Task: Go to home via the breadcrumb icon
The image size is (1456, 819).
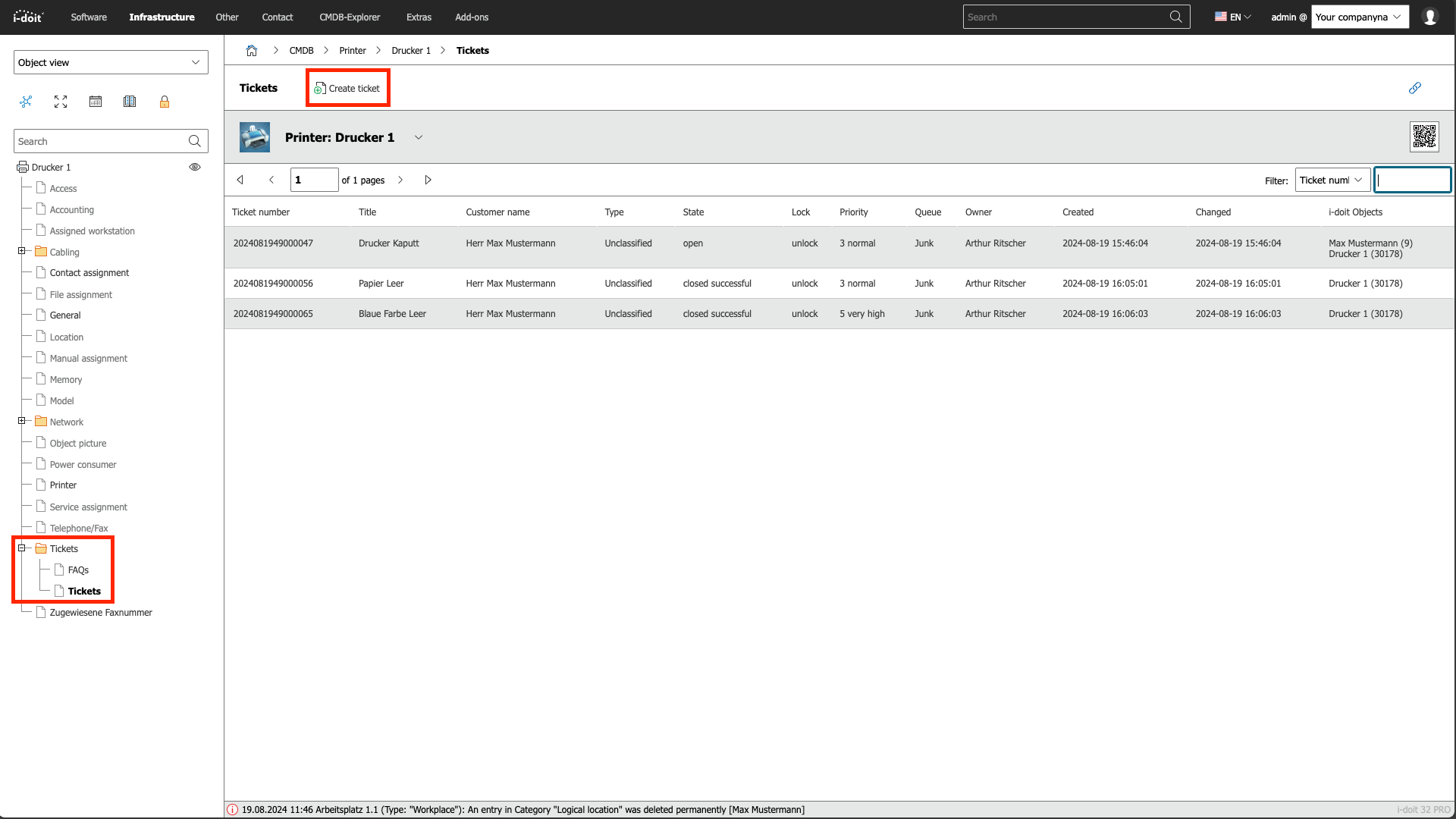Action: (252, 51)
